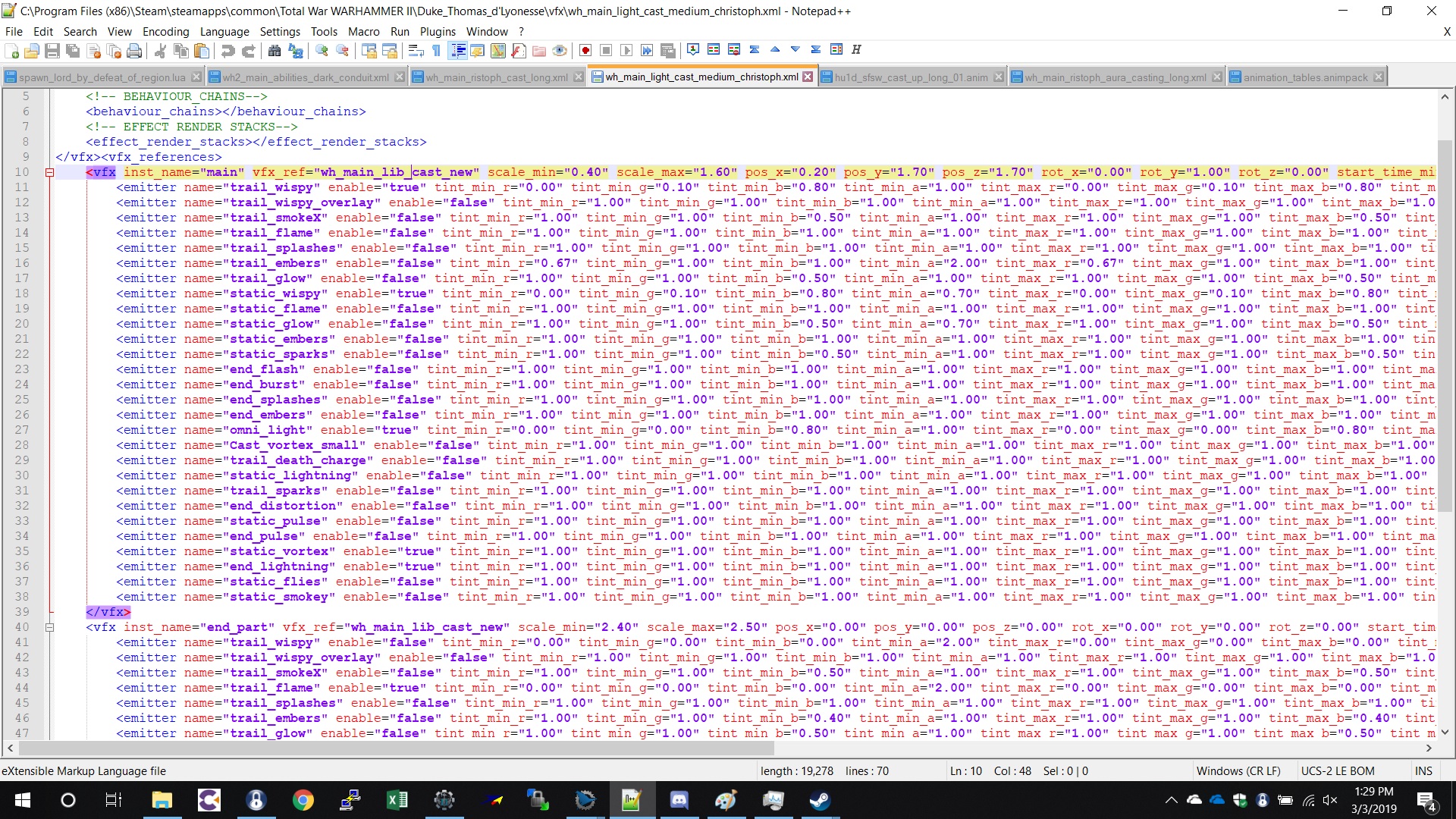Toggle Show All Characters pilcrow button
Viewport: 1456px width, 819px height.
pos(437,50)
